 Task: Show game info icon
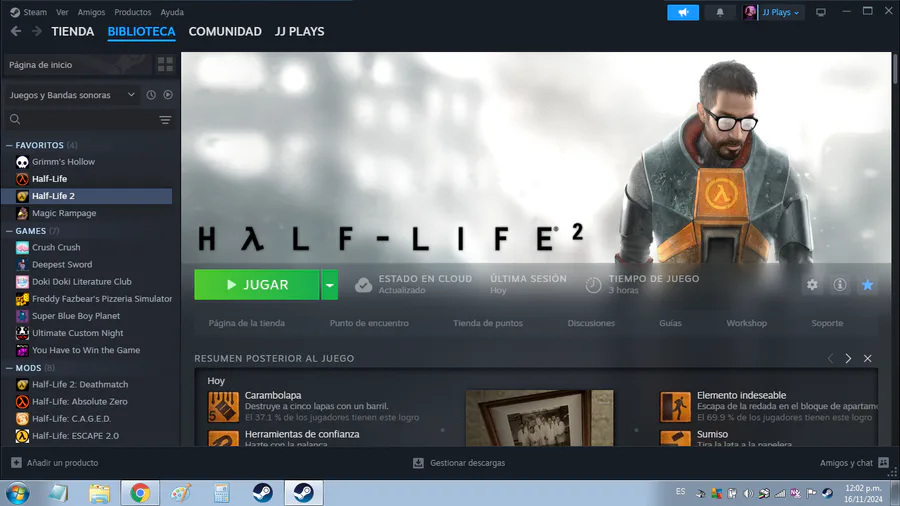(840, 285)
